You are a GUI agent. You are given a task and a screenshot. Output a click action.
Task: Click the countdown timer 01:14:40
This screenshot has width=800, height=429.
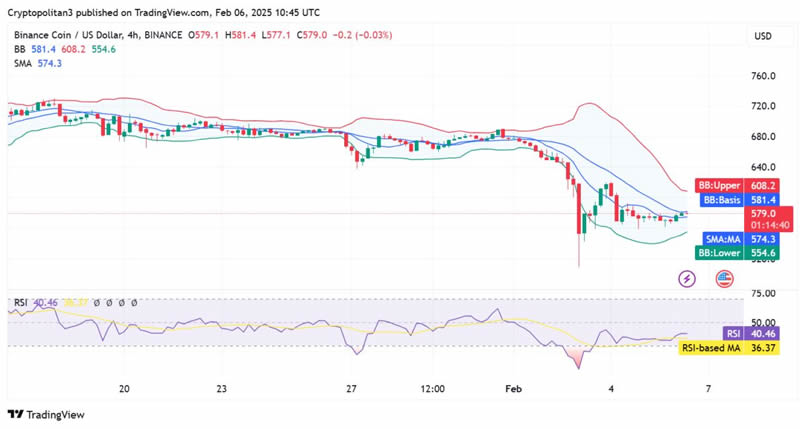click(770, 225)
